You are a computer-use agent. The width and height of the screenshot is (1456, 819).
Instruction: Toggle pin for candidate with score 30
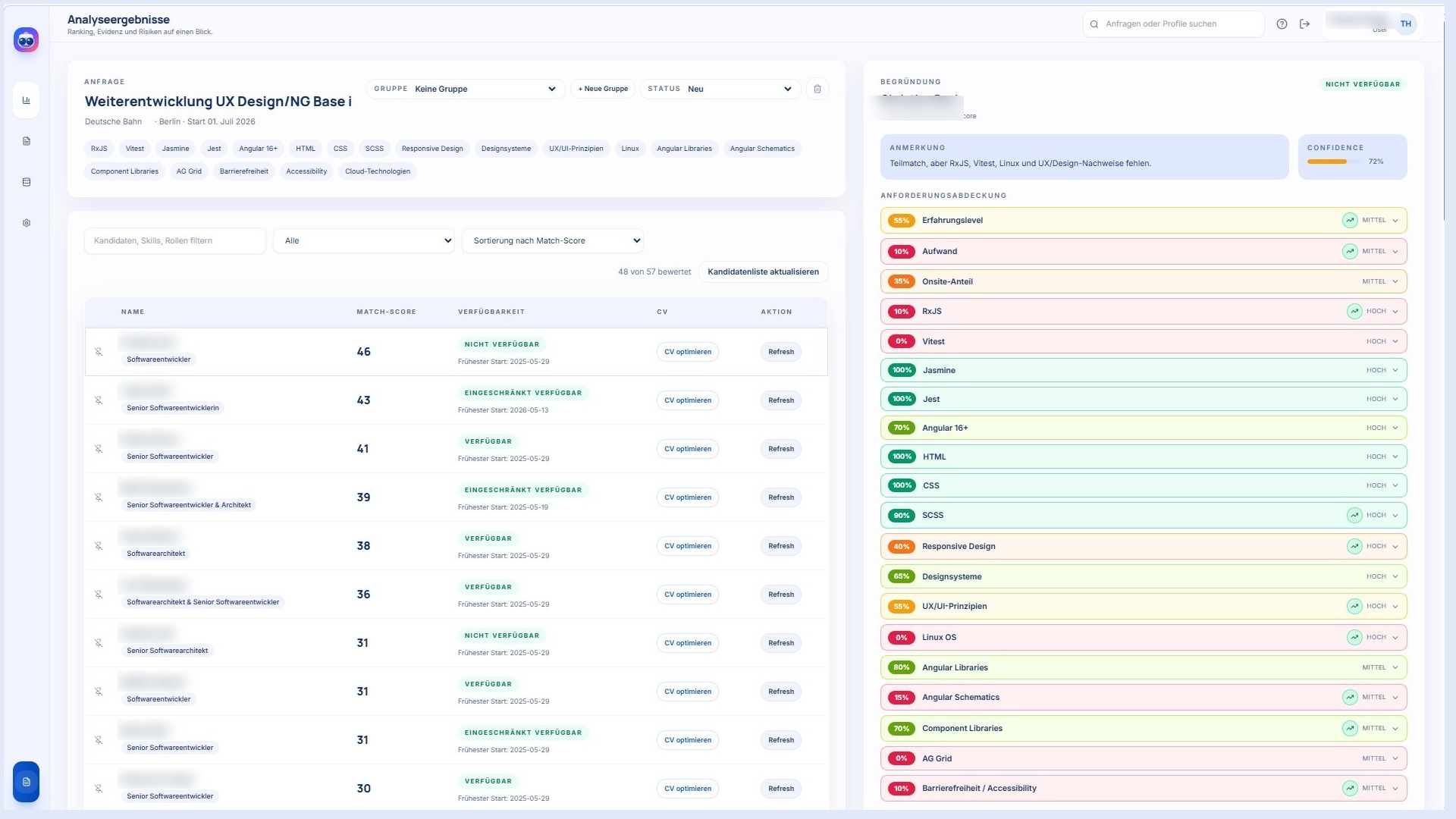point(99,789)
